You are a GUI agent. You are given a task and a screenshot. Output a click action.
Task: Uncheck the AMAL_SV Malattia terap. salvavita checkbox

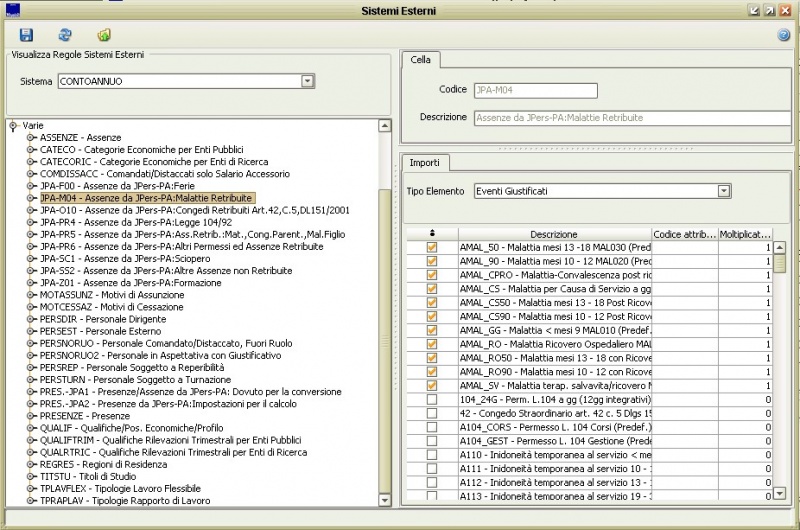tap(432, 385)
